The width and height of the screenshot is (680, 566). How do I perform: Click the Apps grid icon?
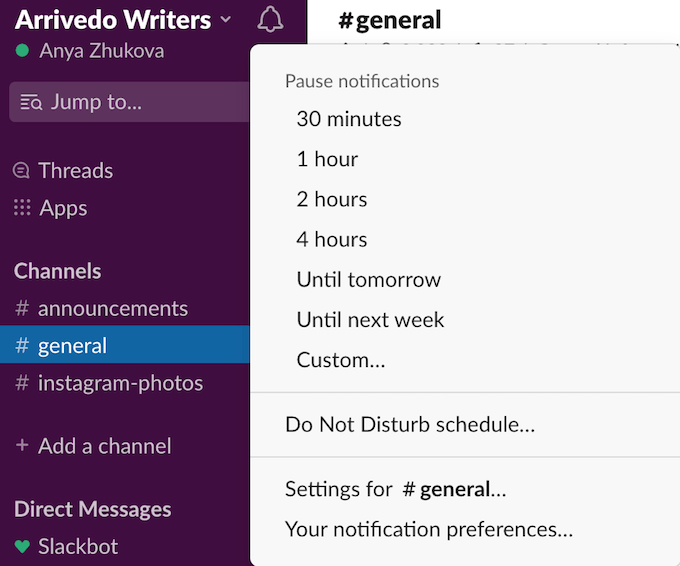pos(22,208)
